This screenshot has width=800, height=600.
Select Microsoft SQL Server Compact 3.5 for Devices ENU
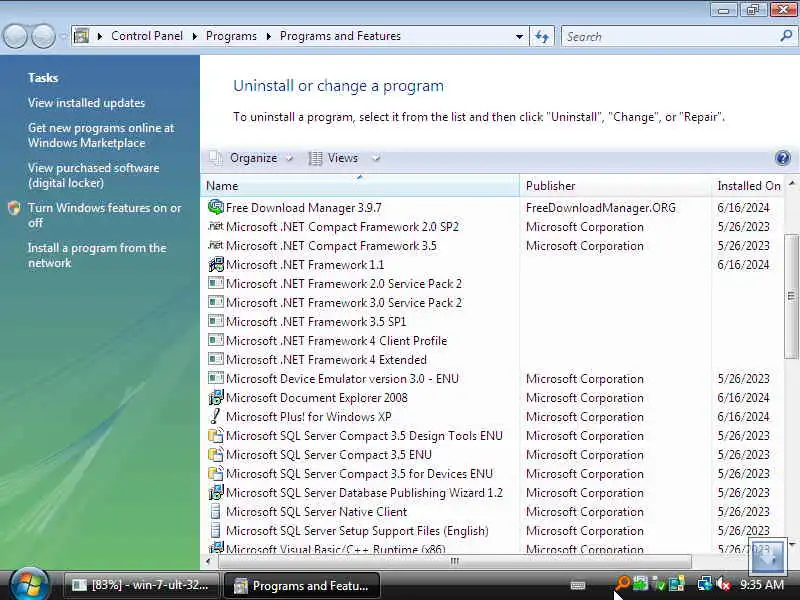click(x=359, y=473)
